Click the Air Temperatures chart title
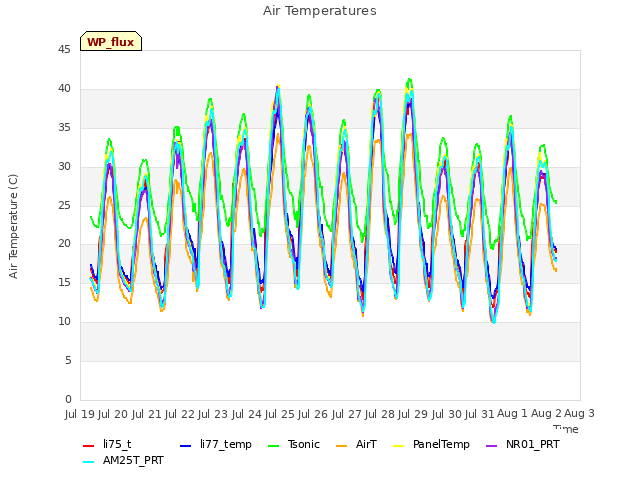This screenshot has height=480, width=640. pyautogui.click(x=320, y=11)
